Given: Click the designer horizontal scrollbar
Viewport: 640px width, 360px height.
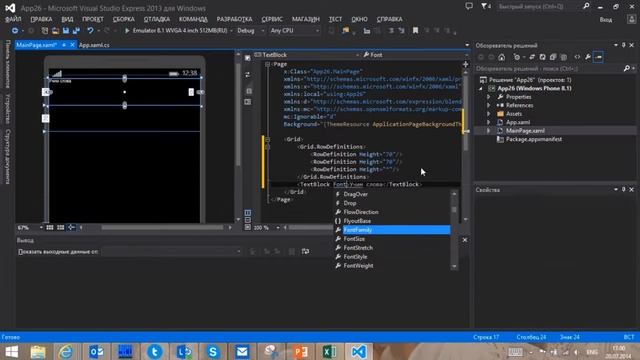Looking at the screenshot, I should pyautogui.click(x=162, y=227).
